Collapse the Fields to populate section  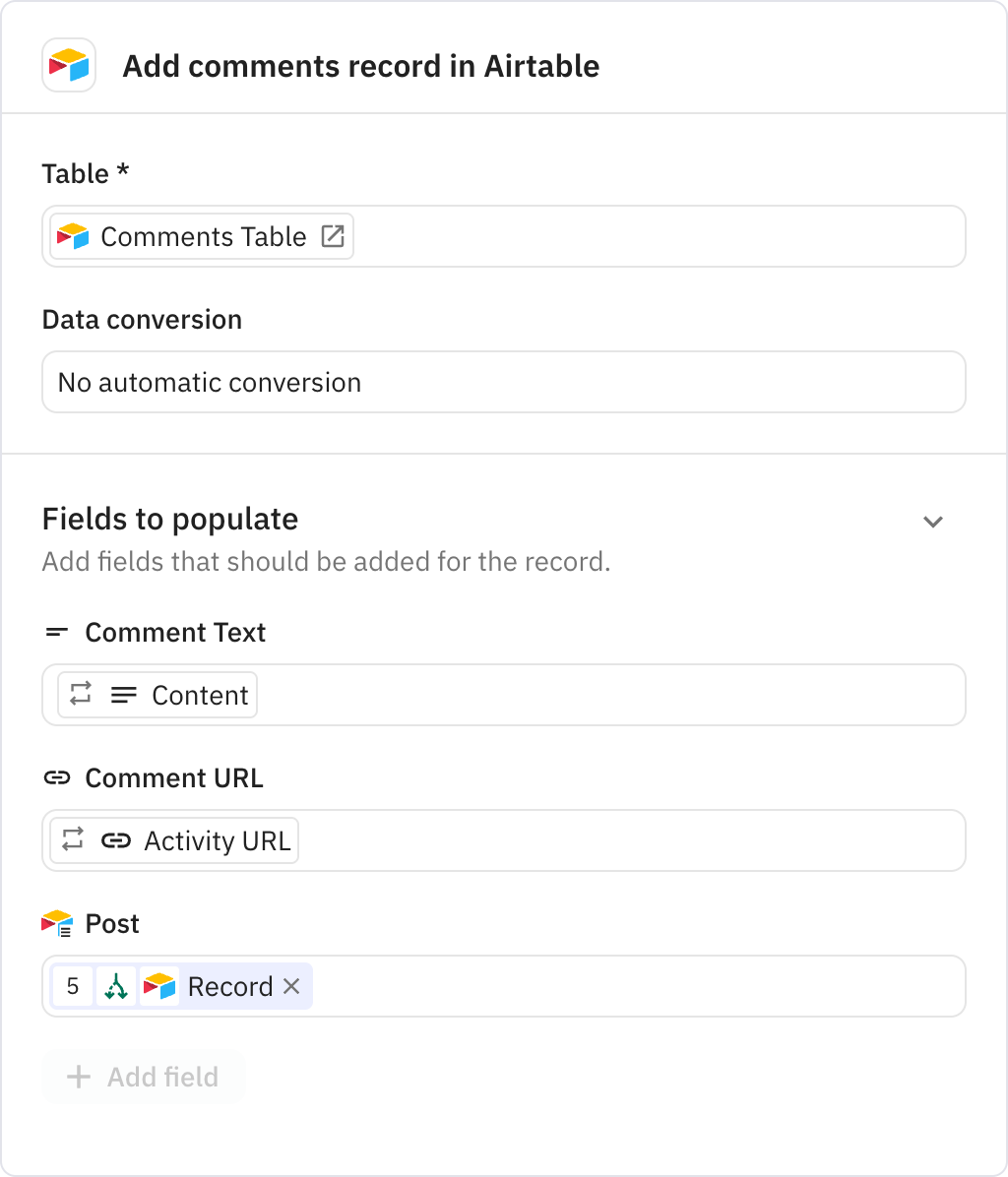point(933,522)
